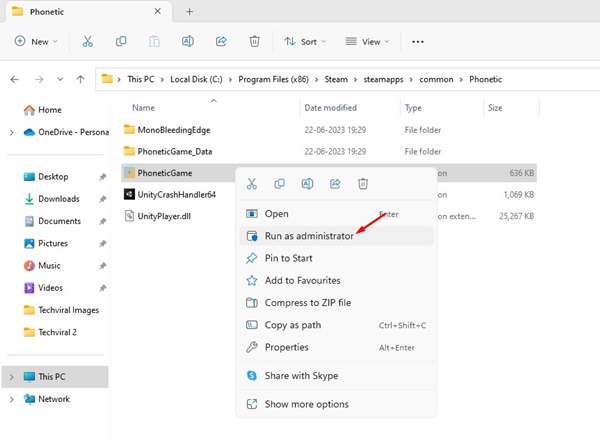Click the Cut icon in the top toolbar

tap(88, 41)
